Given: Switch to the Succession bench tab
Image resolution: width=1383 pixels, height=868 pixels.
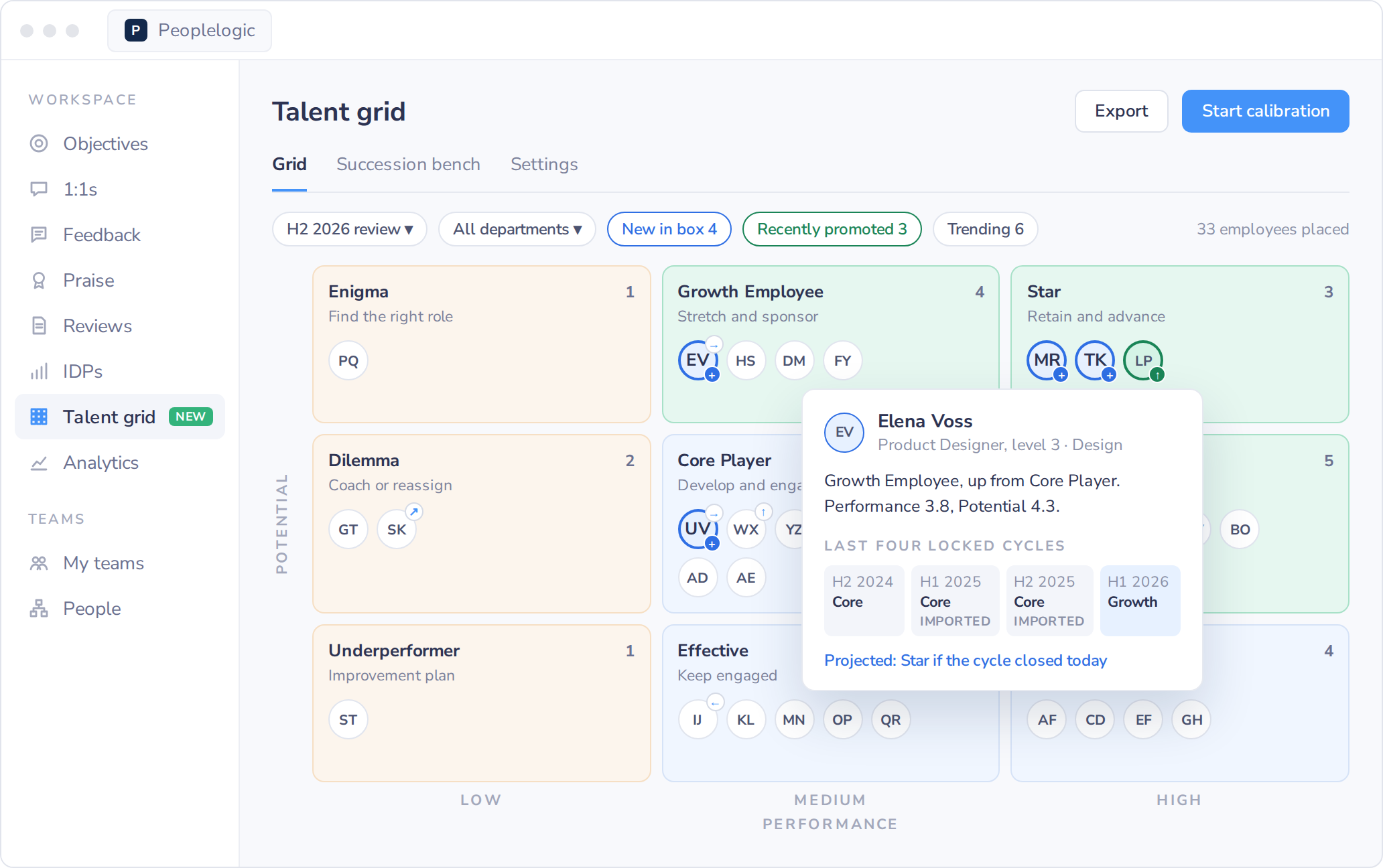Looking at the screenshot, I should [408, 164].
